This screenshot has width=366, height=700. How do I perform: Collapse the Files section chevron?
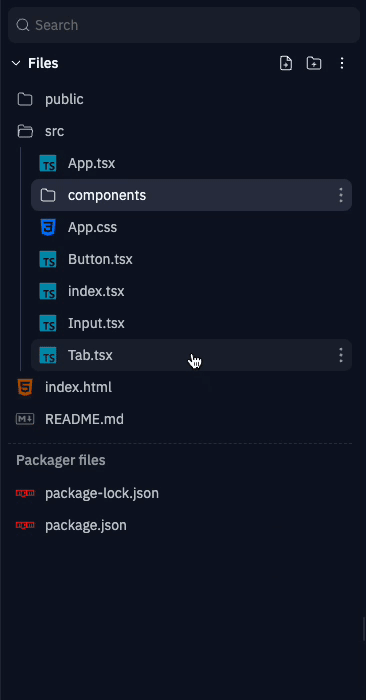(x=16, y=63)
